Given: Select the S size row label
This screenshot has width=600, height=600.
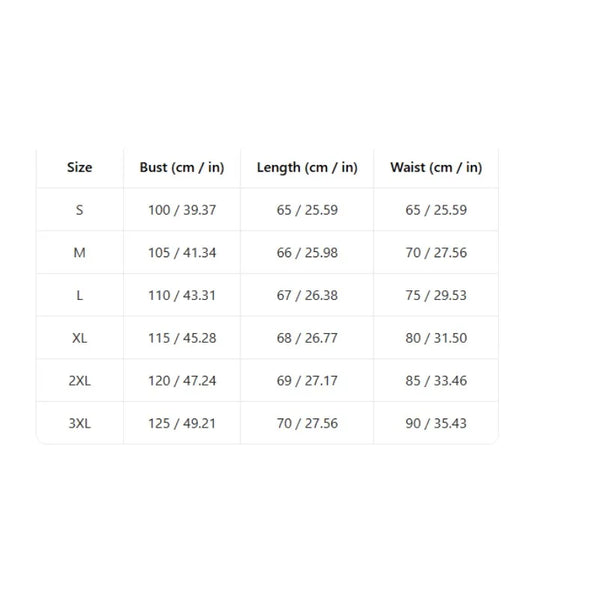Looking at the screenshot, I should (80, 210).
